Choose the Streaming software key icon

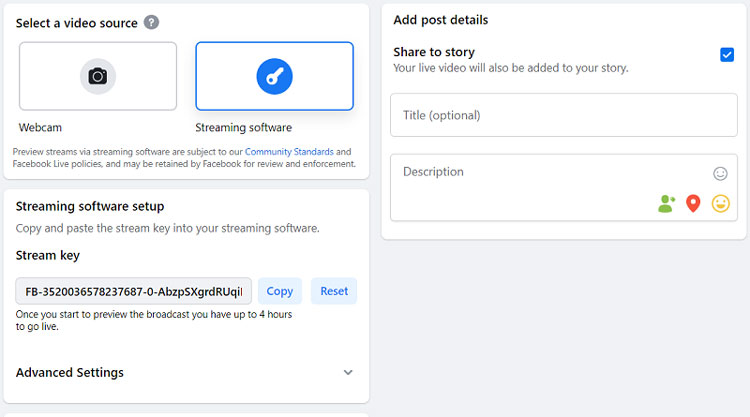click(274, 76)
